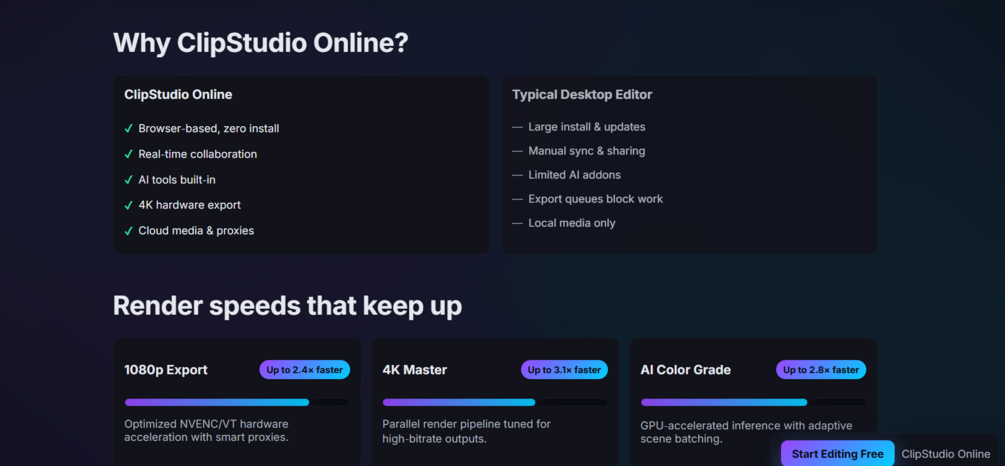
Task: Click the dash beside Limited AI addons
Action: point(517,175)
